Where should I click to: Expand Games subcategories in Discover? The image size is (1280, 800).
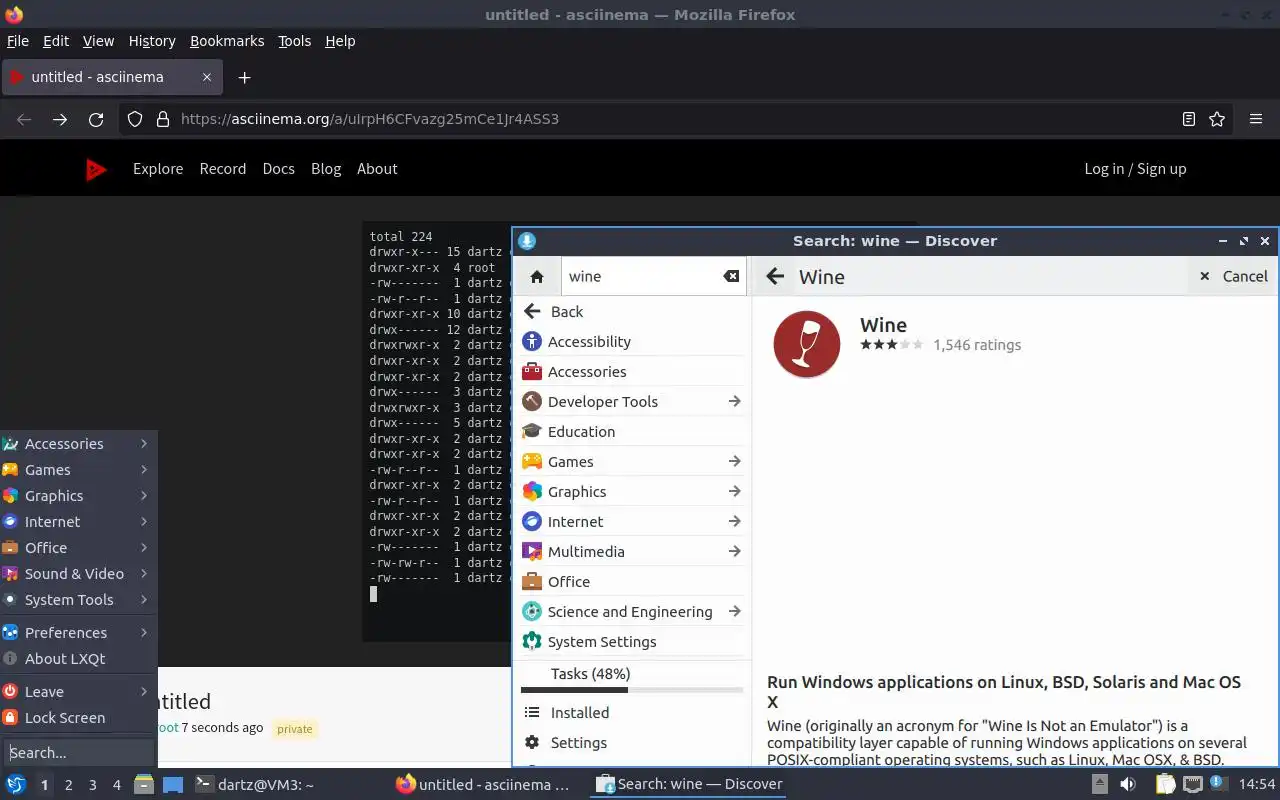(x=734, y=461)
